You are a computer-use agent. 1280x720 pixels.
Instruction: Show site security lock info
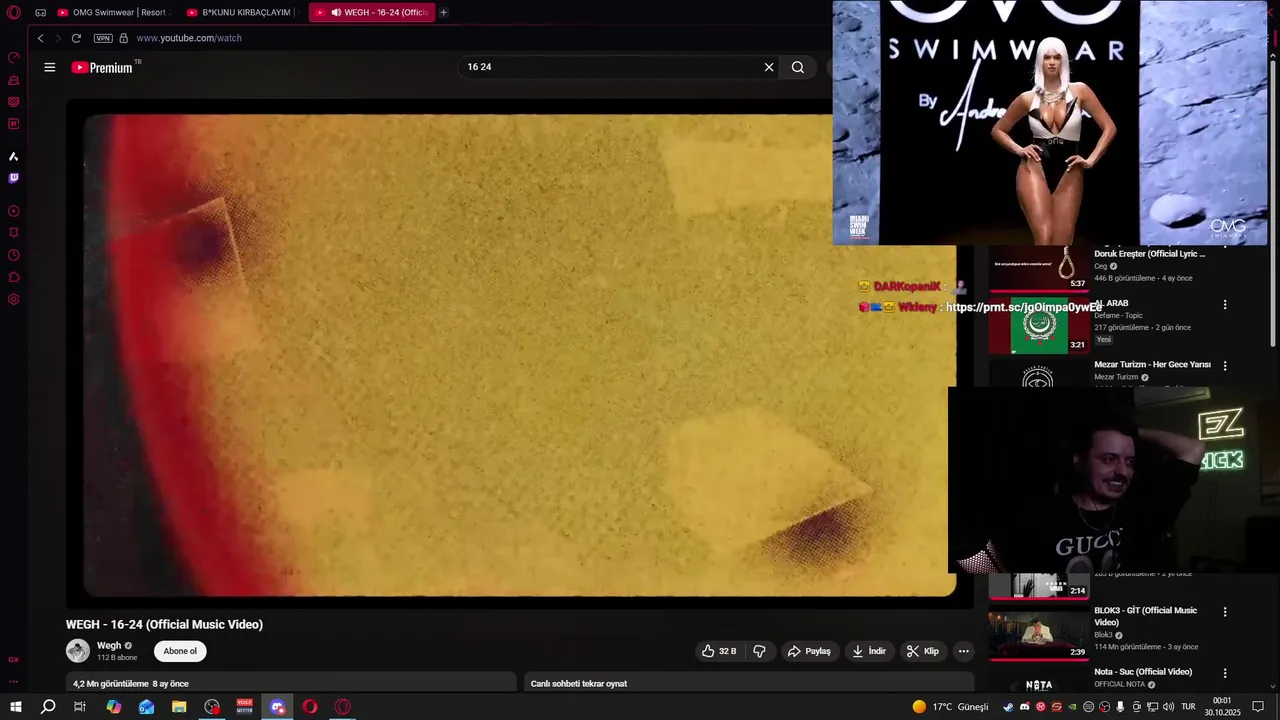point(124,38)
